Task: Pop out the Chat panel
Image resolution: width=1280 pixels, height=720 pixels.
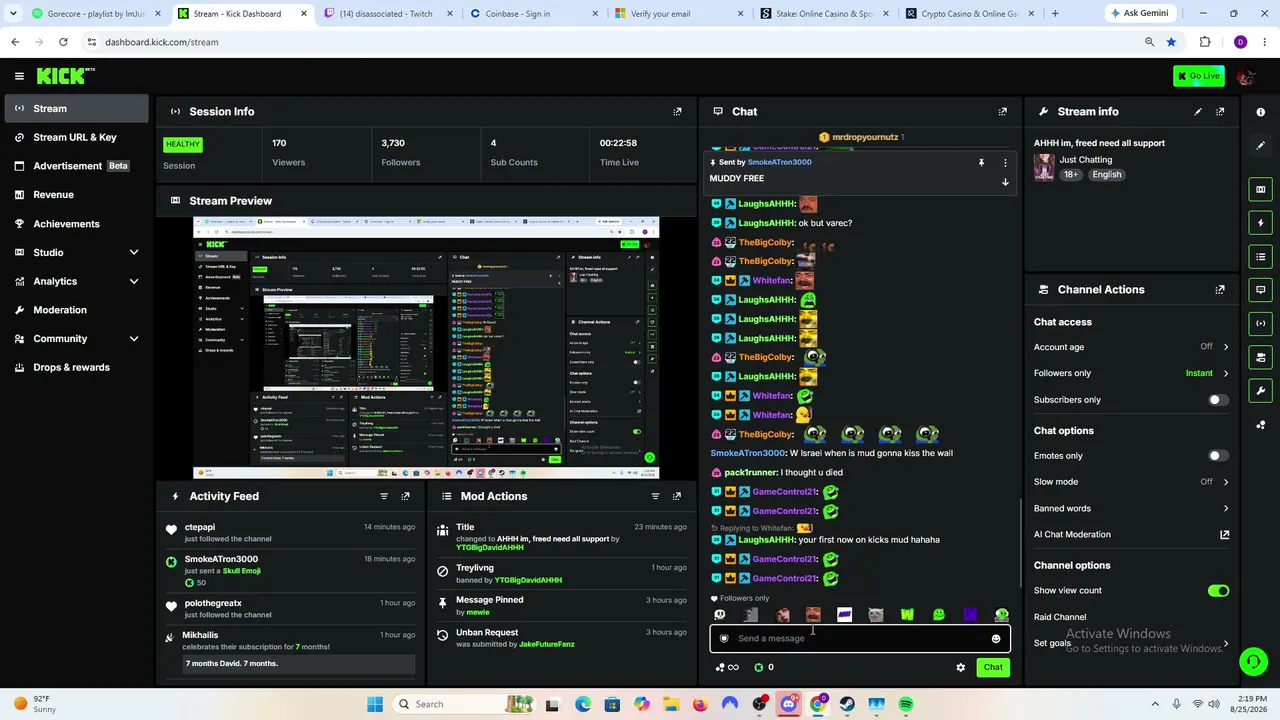Action: coord(1003,112)
